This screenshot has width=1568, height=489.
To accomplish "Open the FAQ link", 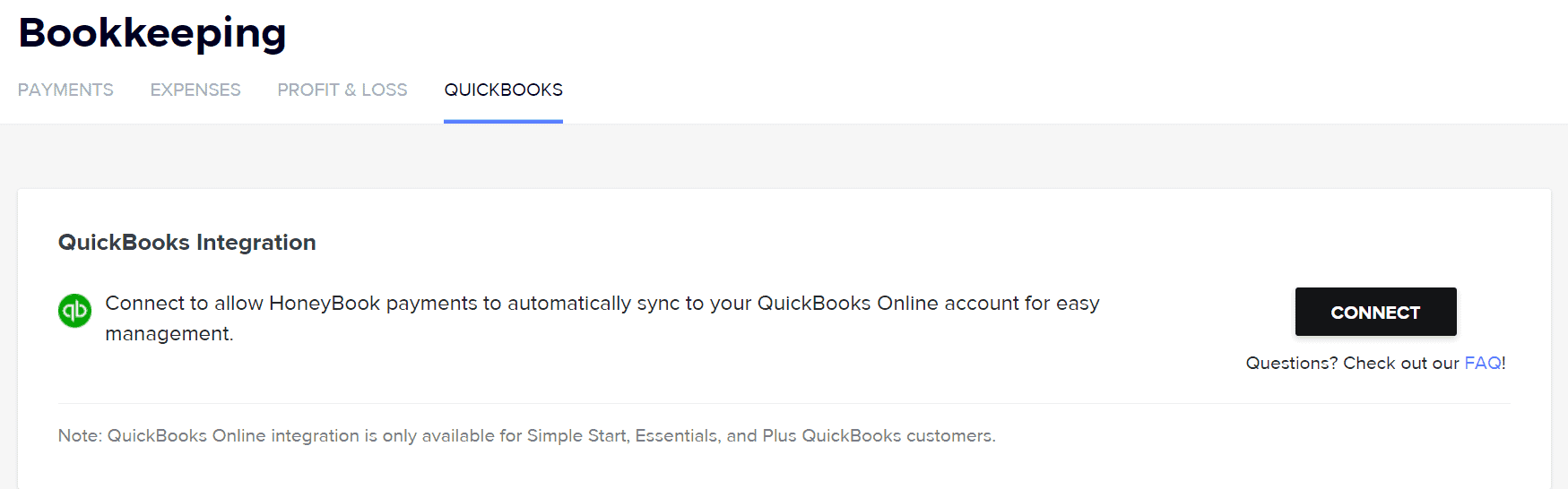I will tap(1482, 363).
